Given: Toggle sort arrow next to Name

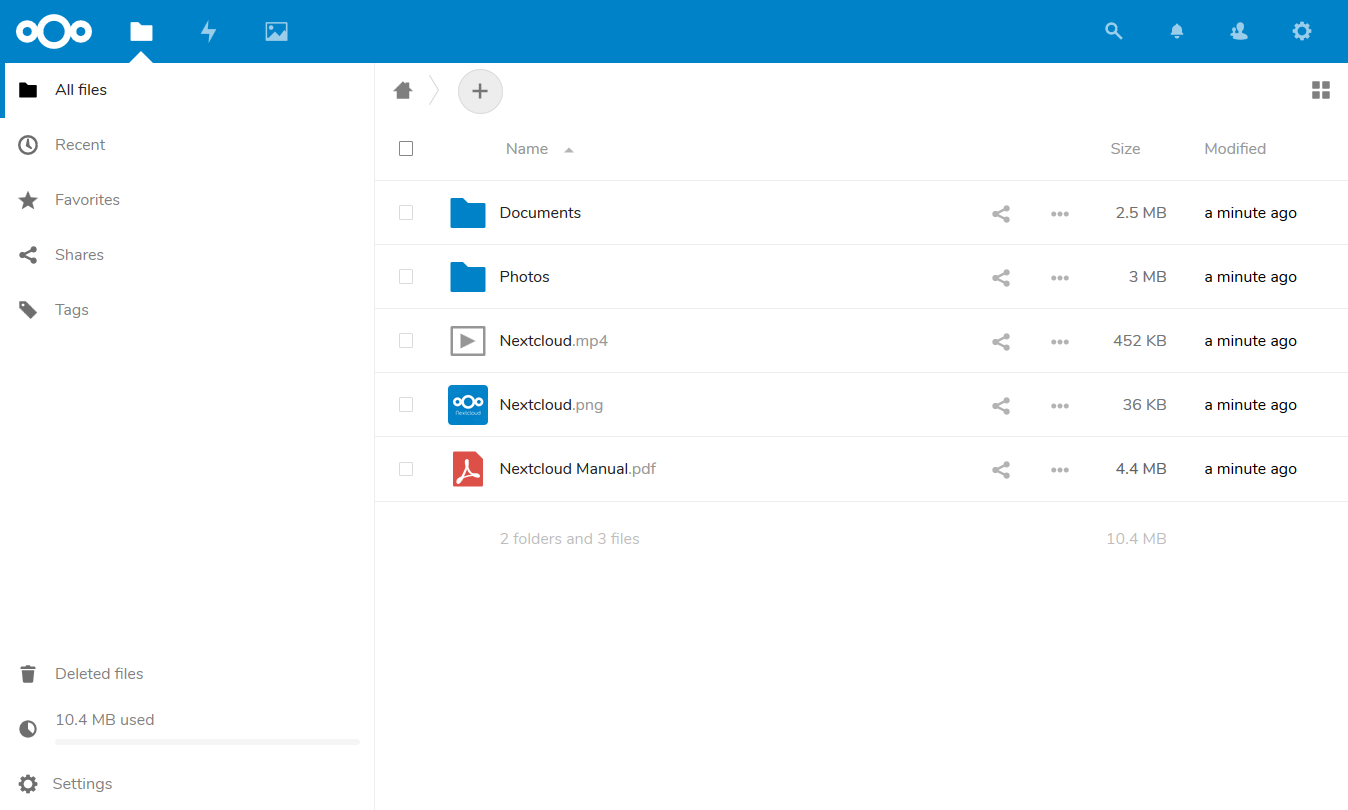Looking at the screenshot, I should [x=569, y=150].
